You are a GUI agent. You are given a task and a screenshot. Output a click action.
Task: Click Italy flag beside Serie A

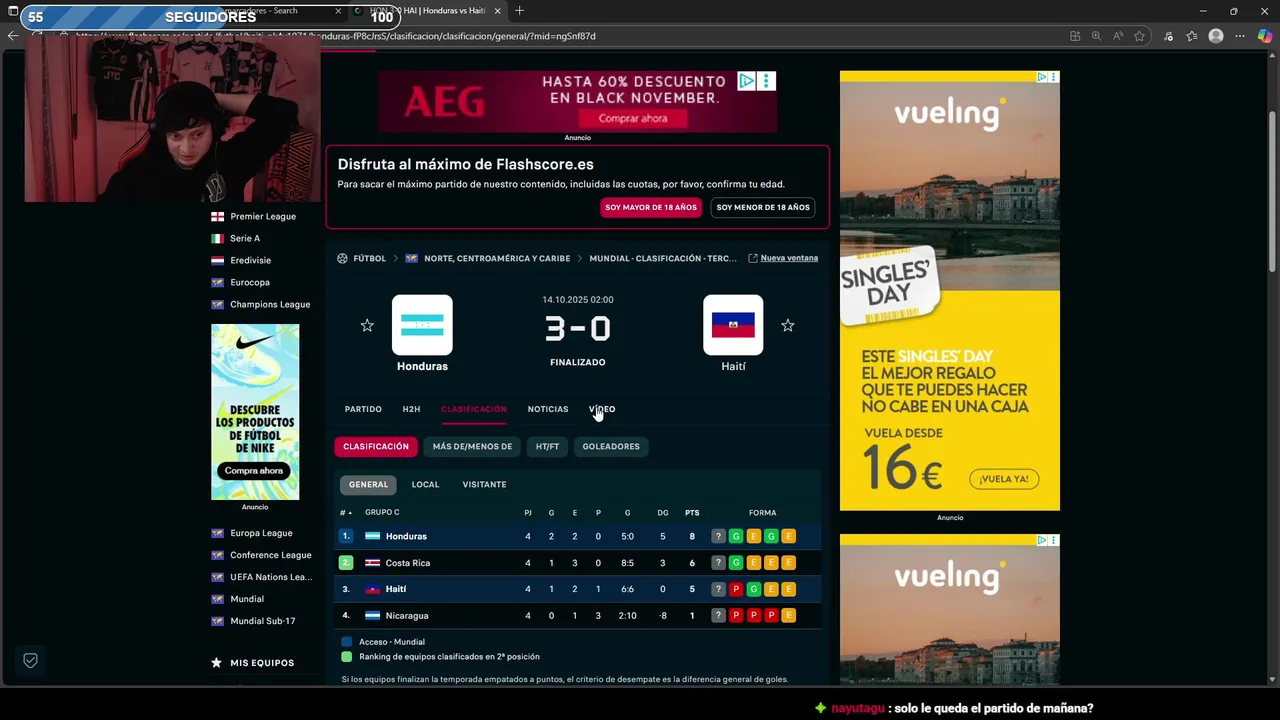217,238
